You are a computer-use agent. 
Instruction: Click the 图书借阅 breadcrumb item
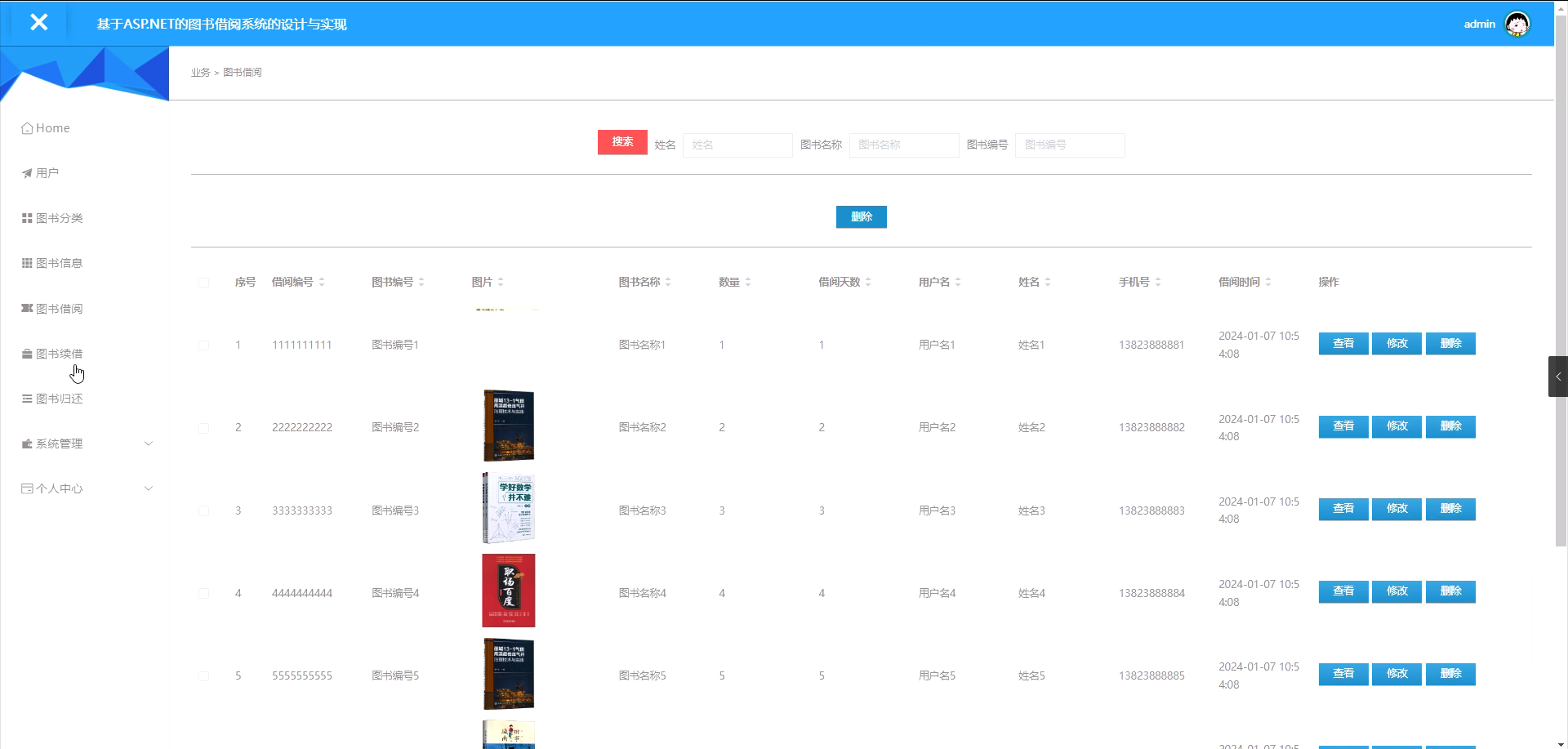(x=242, y=72)
